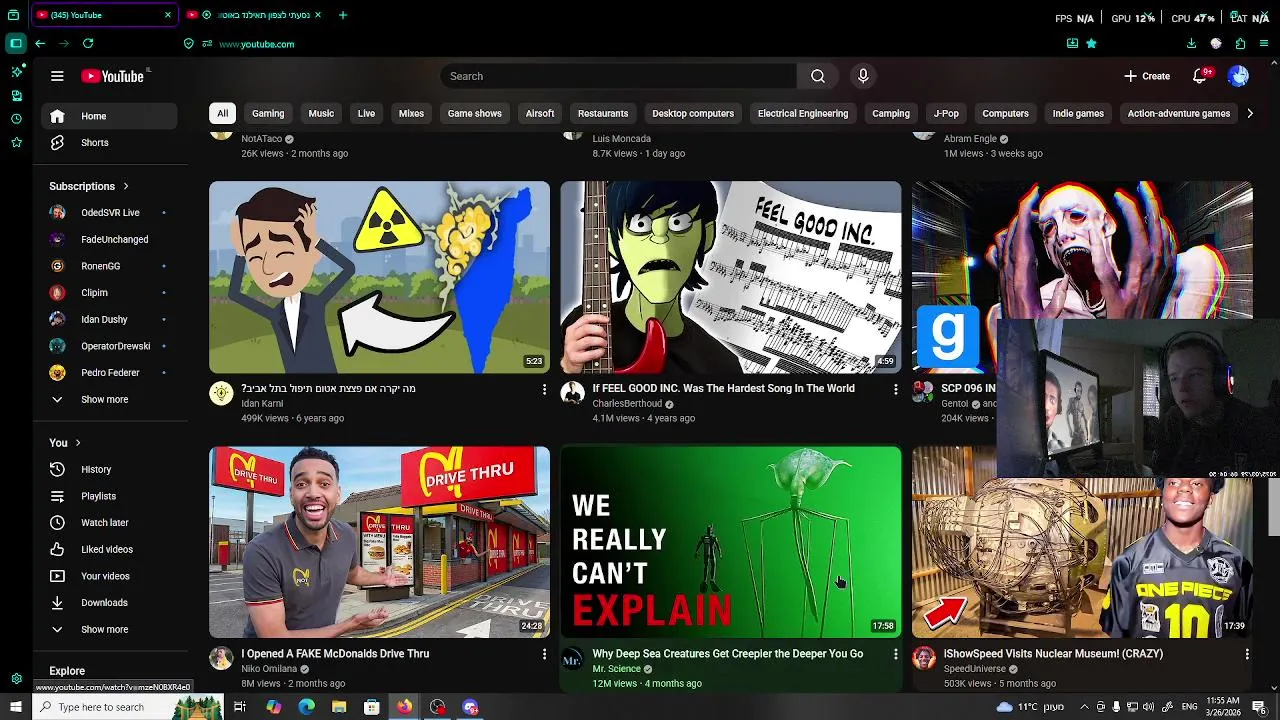Open Clipim channel
The image size is (1280, 720).
110,292
